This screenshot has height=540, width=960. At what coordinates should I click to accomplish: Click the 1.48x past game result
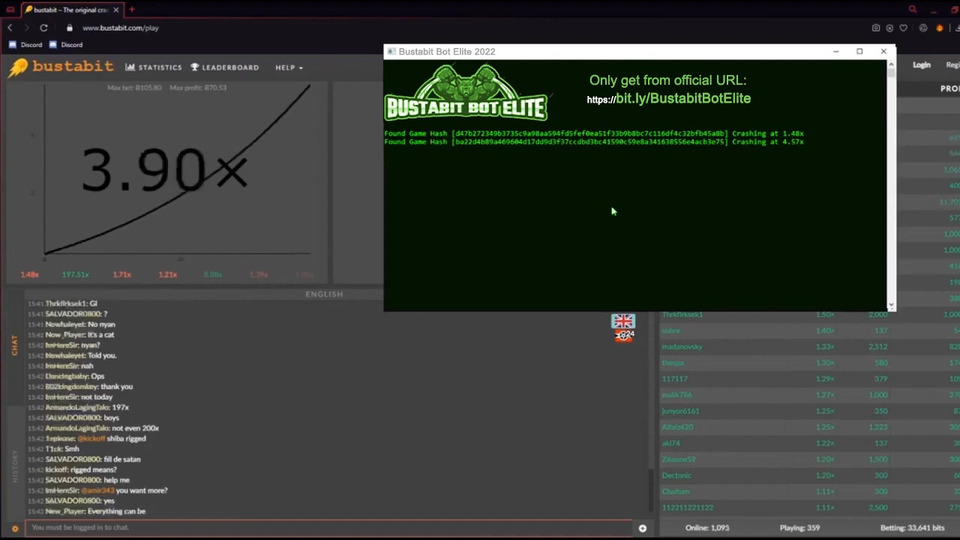29,274
